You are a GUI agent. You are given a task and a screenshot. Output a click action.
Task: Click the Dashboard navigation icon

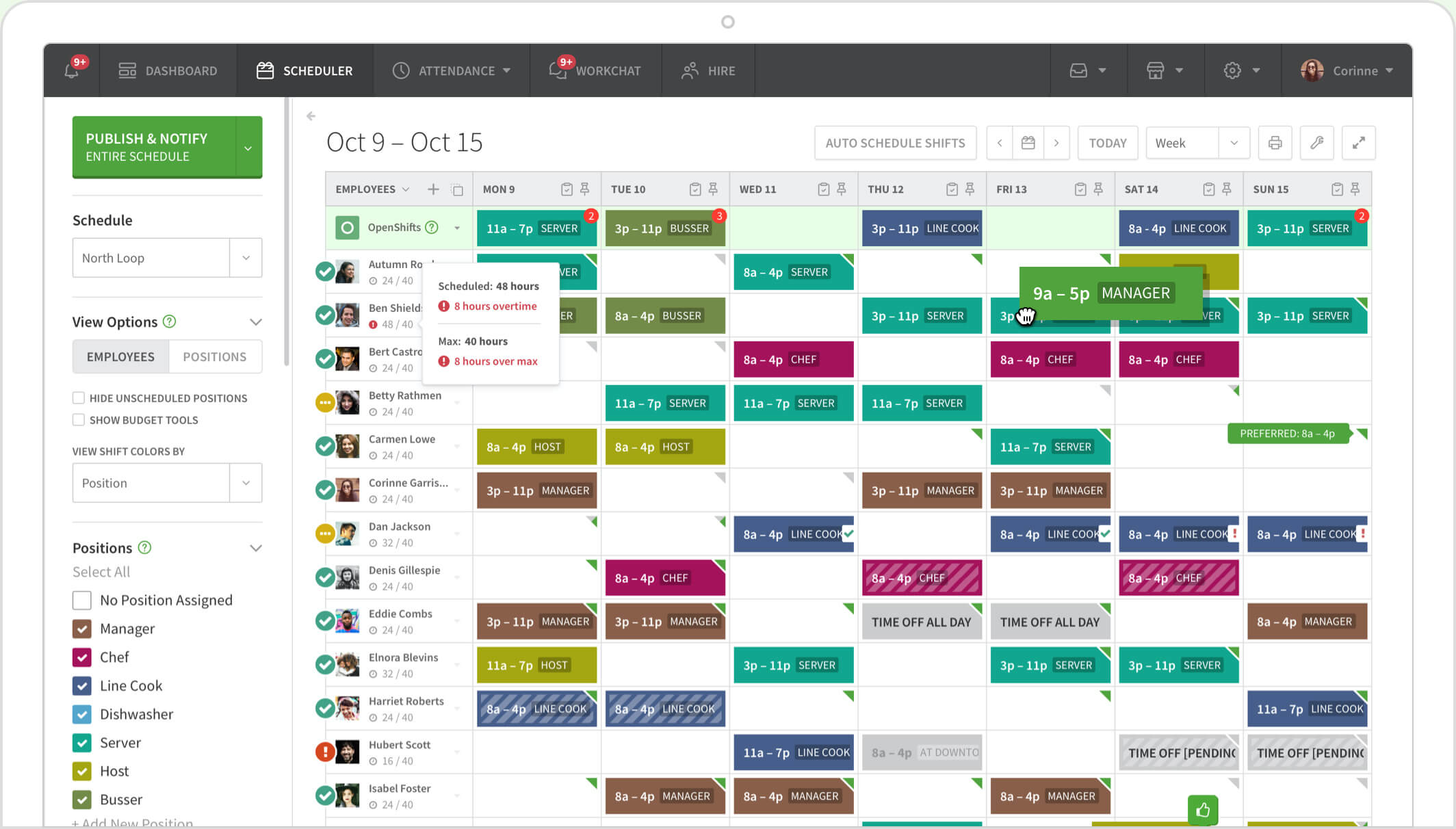[128, 70]
